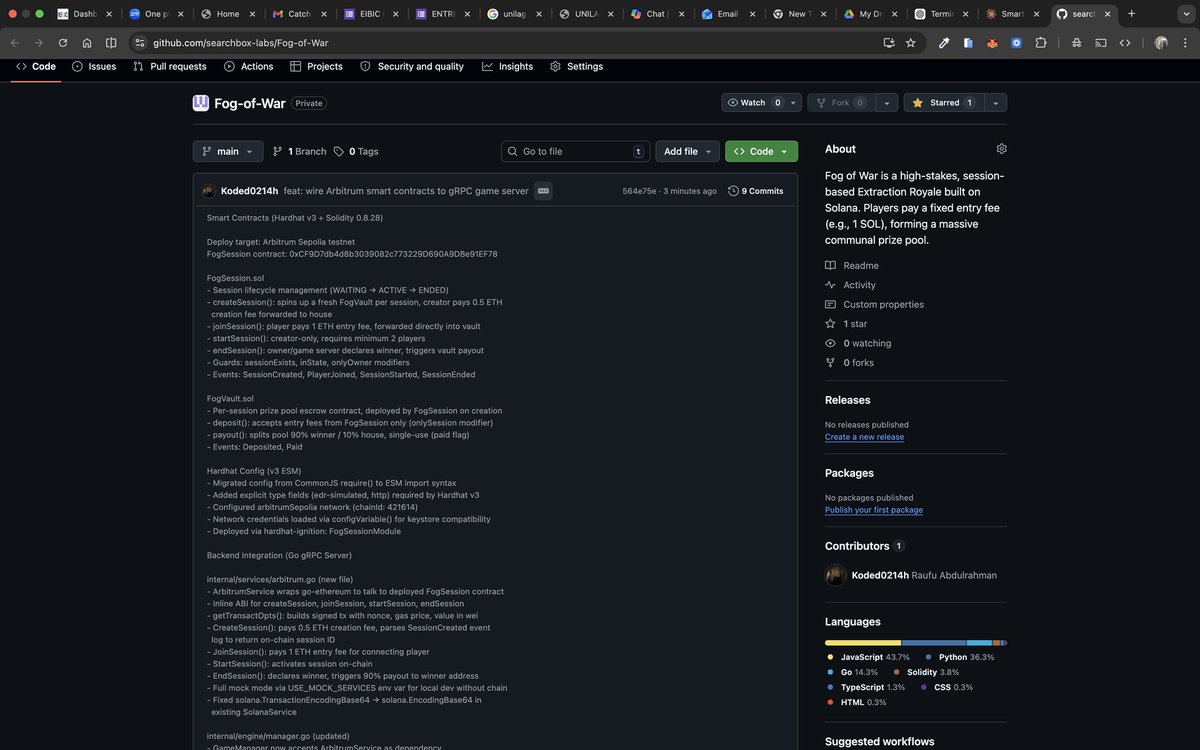Click the Koded0214h contributor avatar
Screen dimensions: 1200x750
click(x=835, y=575)
